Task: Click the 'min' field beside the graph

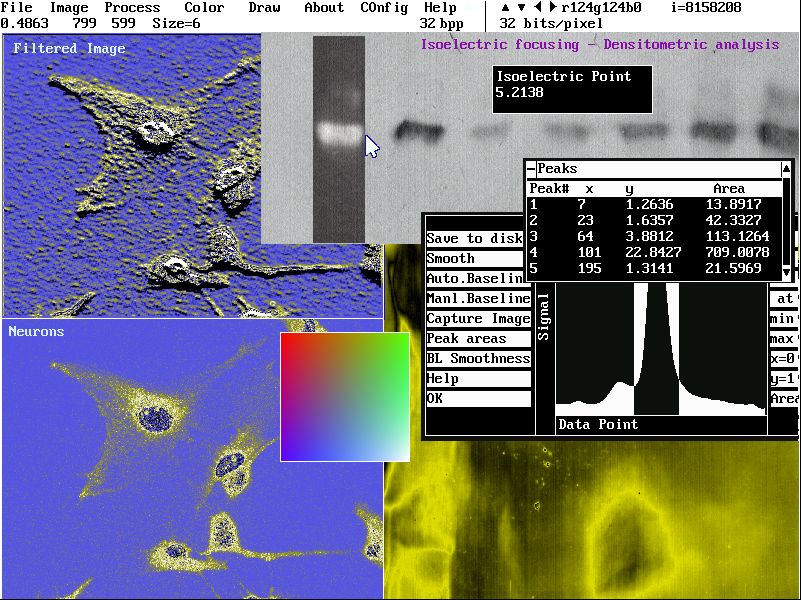Action: [783, 319]
